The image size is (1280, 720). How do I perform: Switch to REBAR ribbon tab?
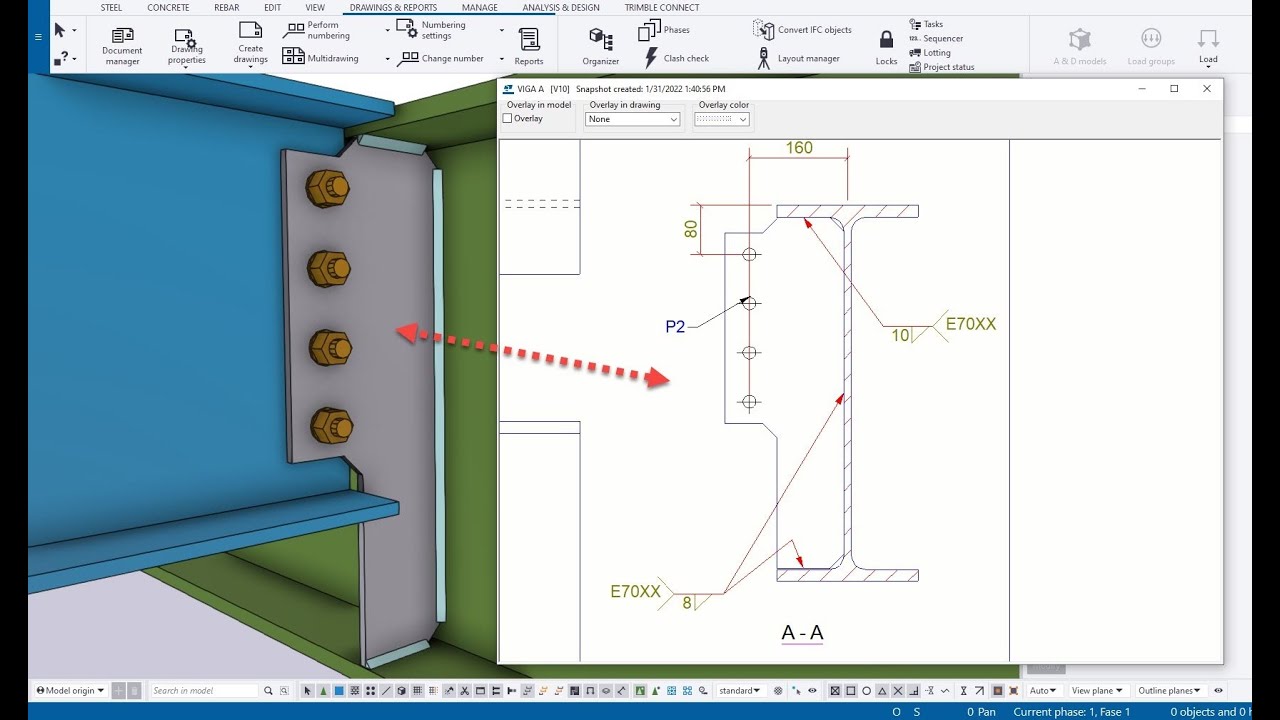tap(227, 7)
